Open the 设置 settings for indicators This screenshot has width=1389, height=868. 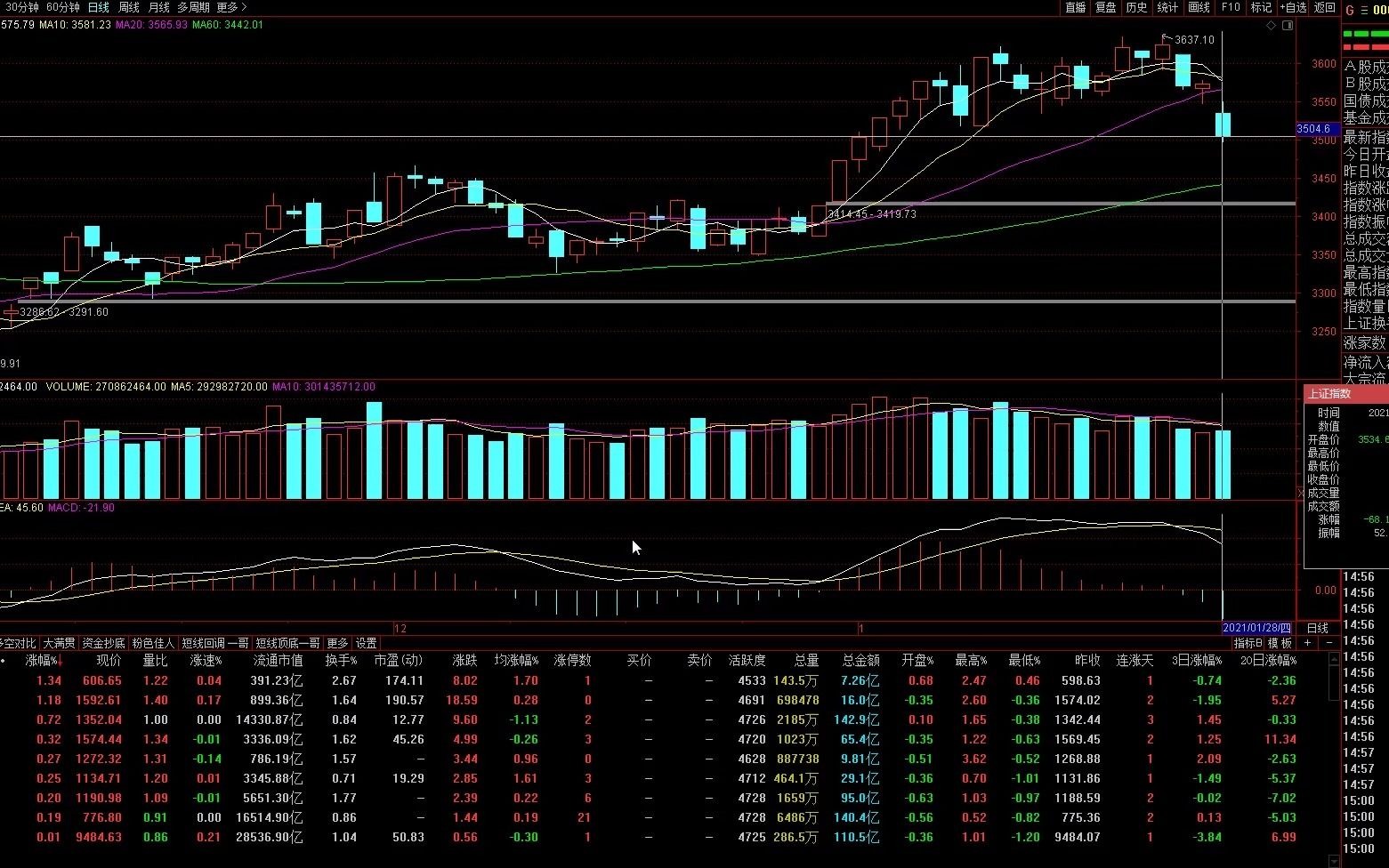(x=367, y=643)
